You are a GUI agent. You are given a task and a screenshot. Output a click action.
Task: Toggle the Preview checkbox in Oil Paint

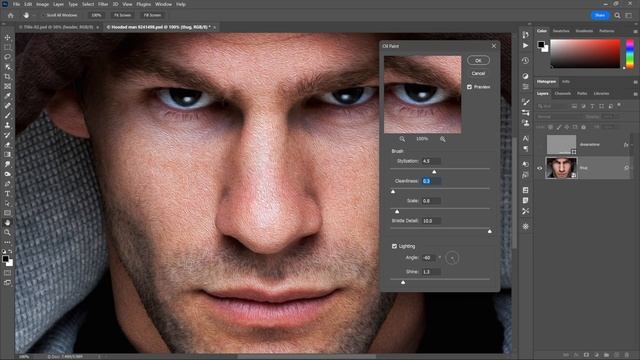469,87
